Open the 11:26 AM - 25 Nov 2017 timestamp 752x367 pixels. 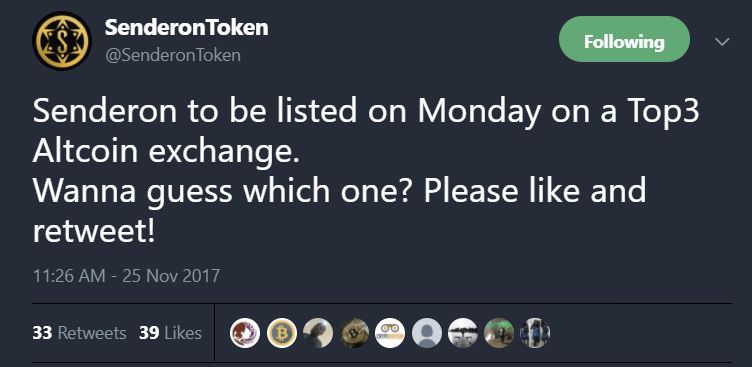(x=126, y=276)
